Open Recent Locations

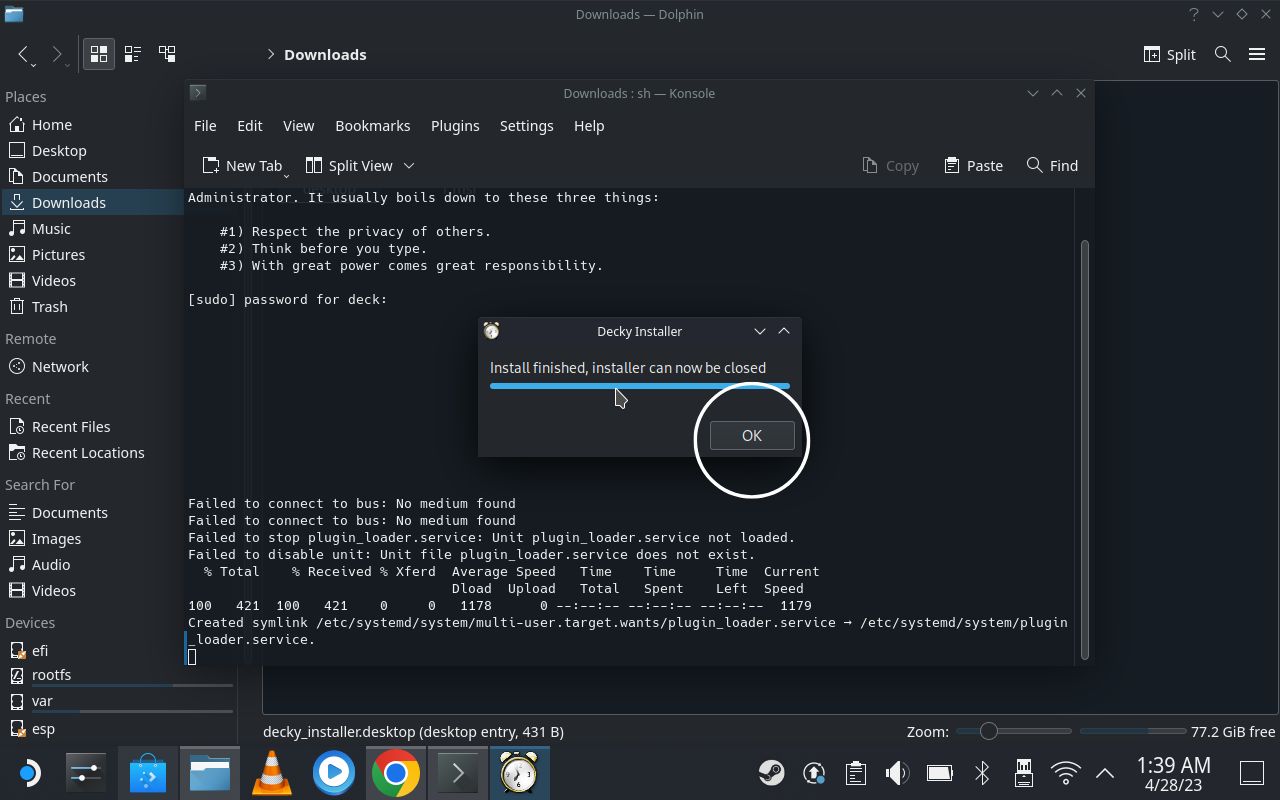92,452
